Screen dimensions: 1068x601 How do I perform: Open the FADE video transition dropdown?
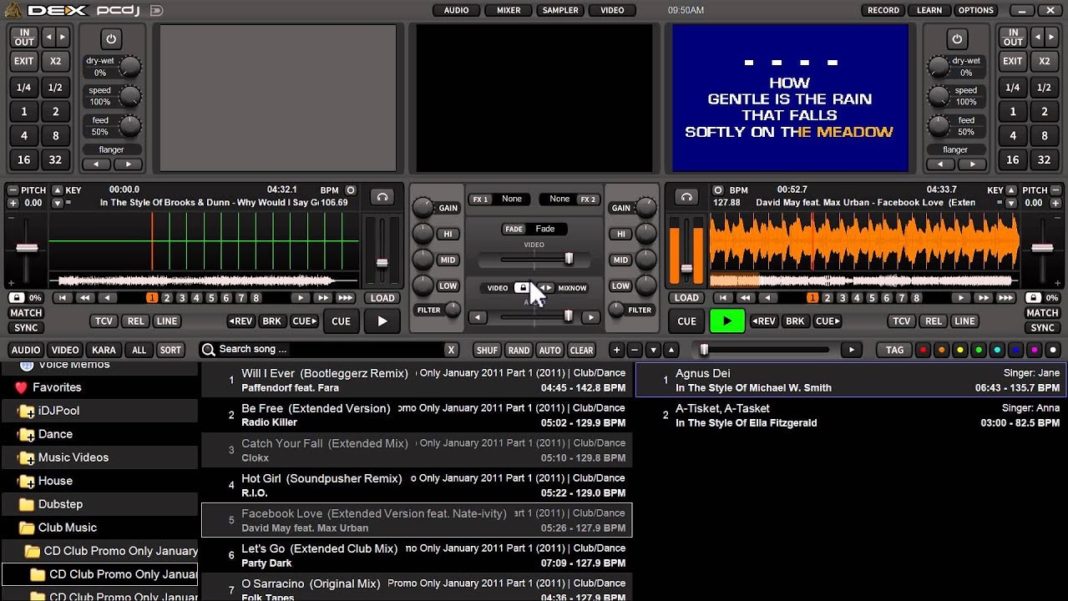click(x=535, y=228)
